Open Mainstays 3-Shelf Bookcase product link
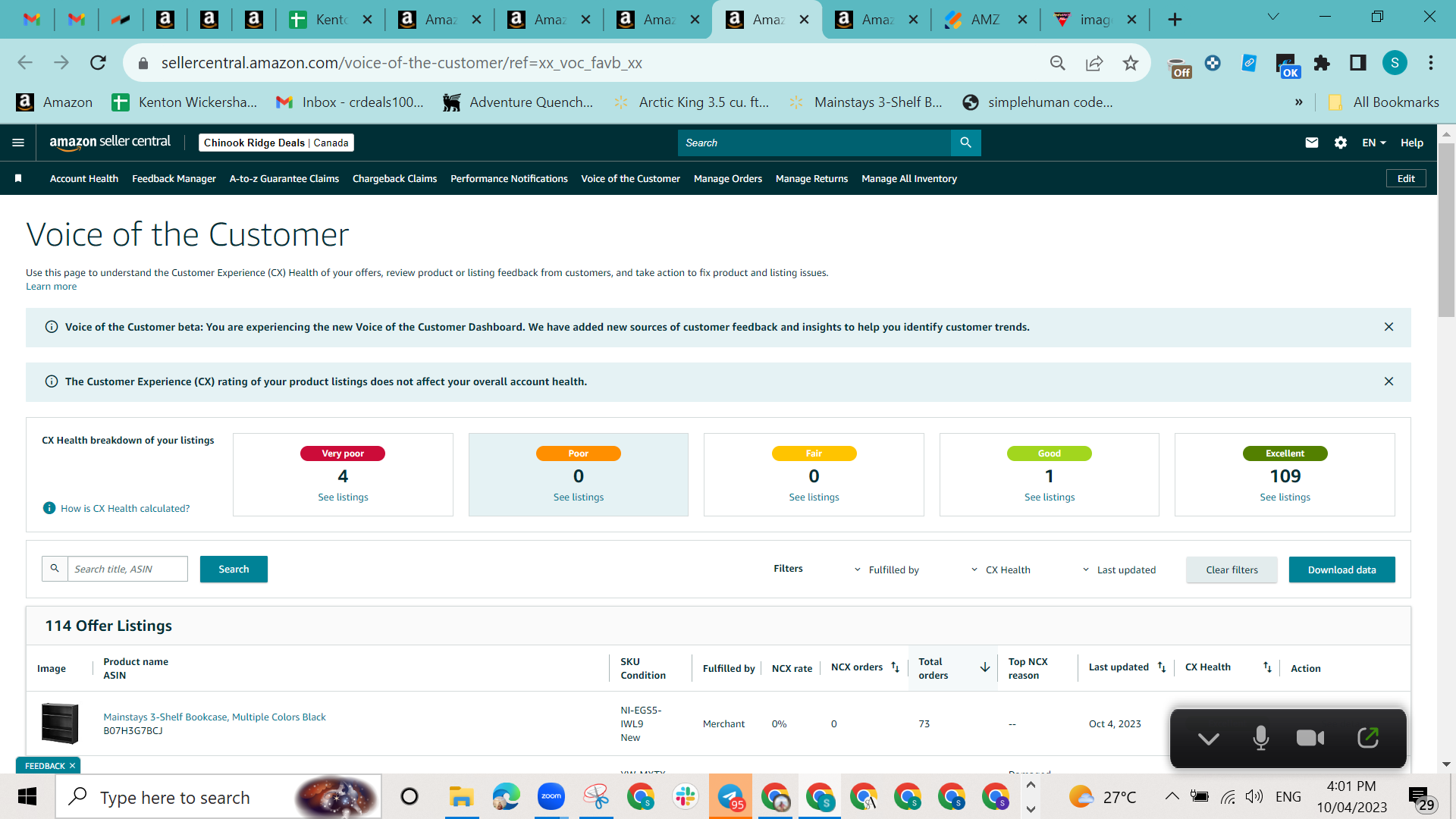Viewport: 1456px width, 819px height. pos(215,717)
